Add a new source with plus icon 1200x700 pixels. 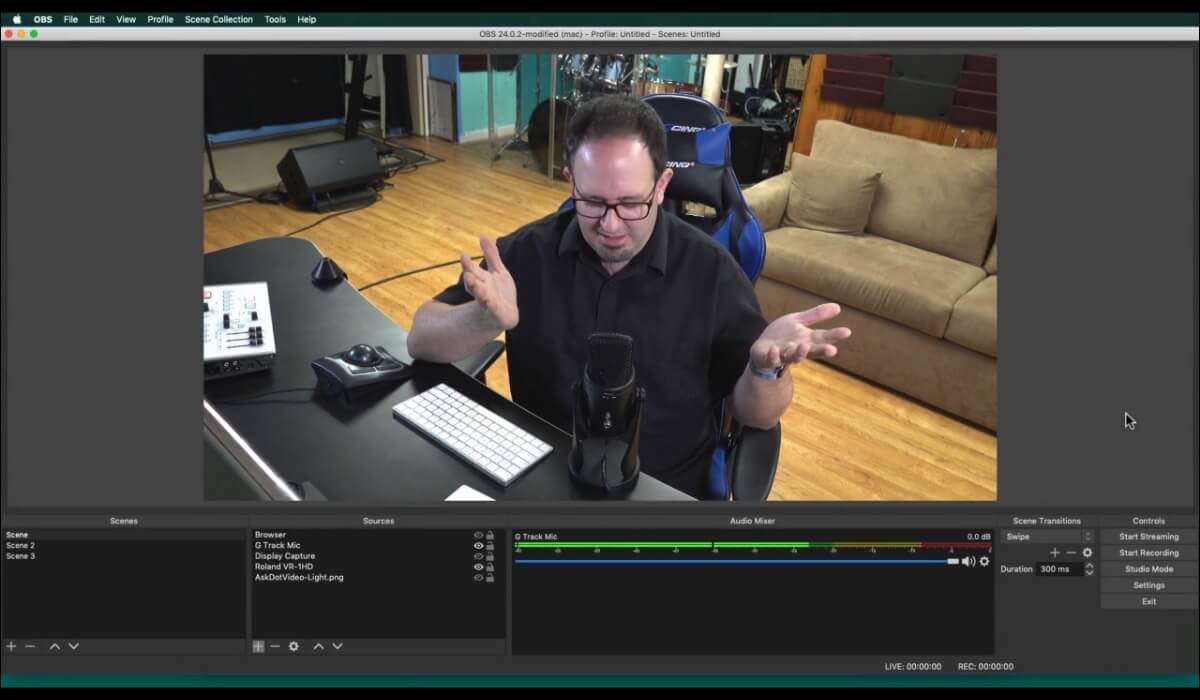click(258, 647)
